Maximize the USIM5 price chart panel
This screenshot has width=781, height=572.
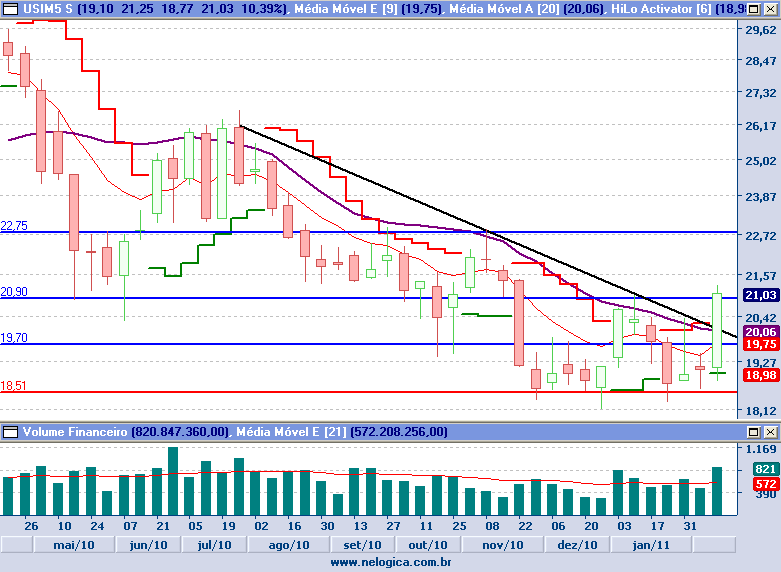[756, 8]
